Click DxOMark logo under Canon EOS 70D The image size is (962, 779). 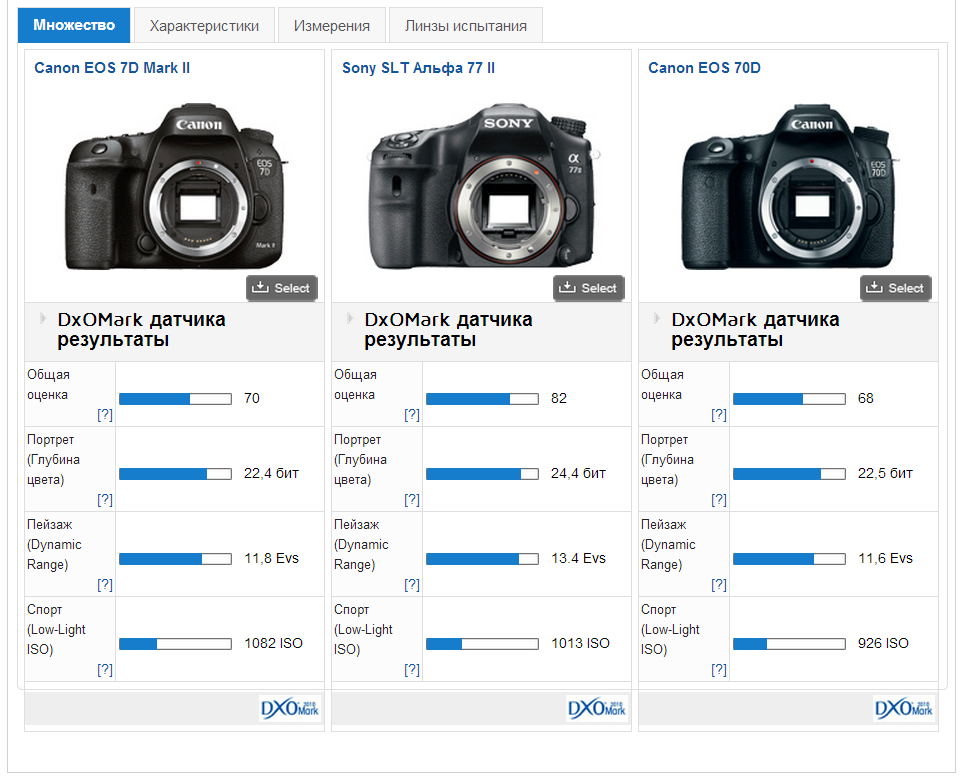click(904, 708)
